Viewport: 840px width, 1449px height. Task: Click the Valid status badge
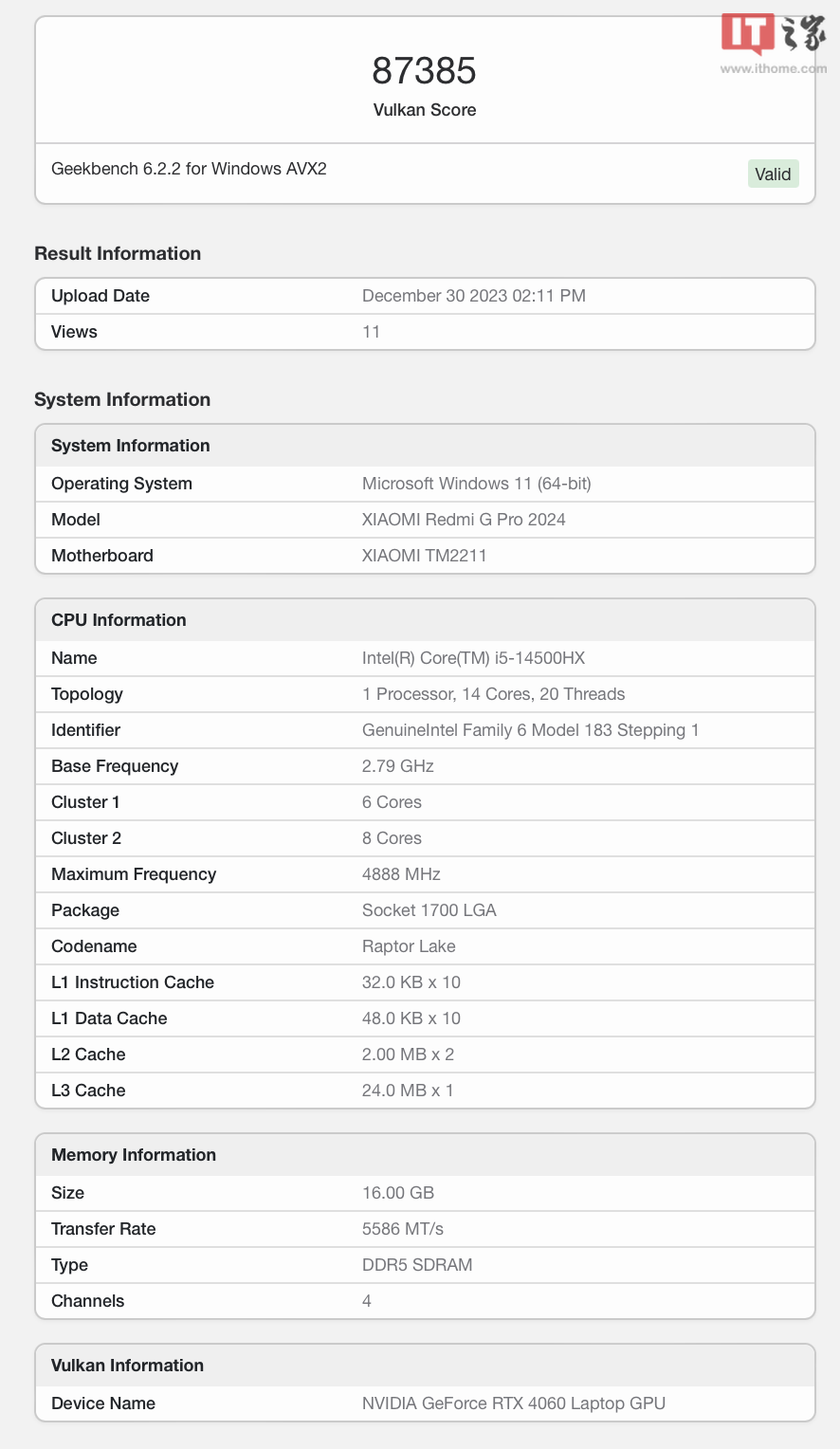coord(773,174)
